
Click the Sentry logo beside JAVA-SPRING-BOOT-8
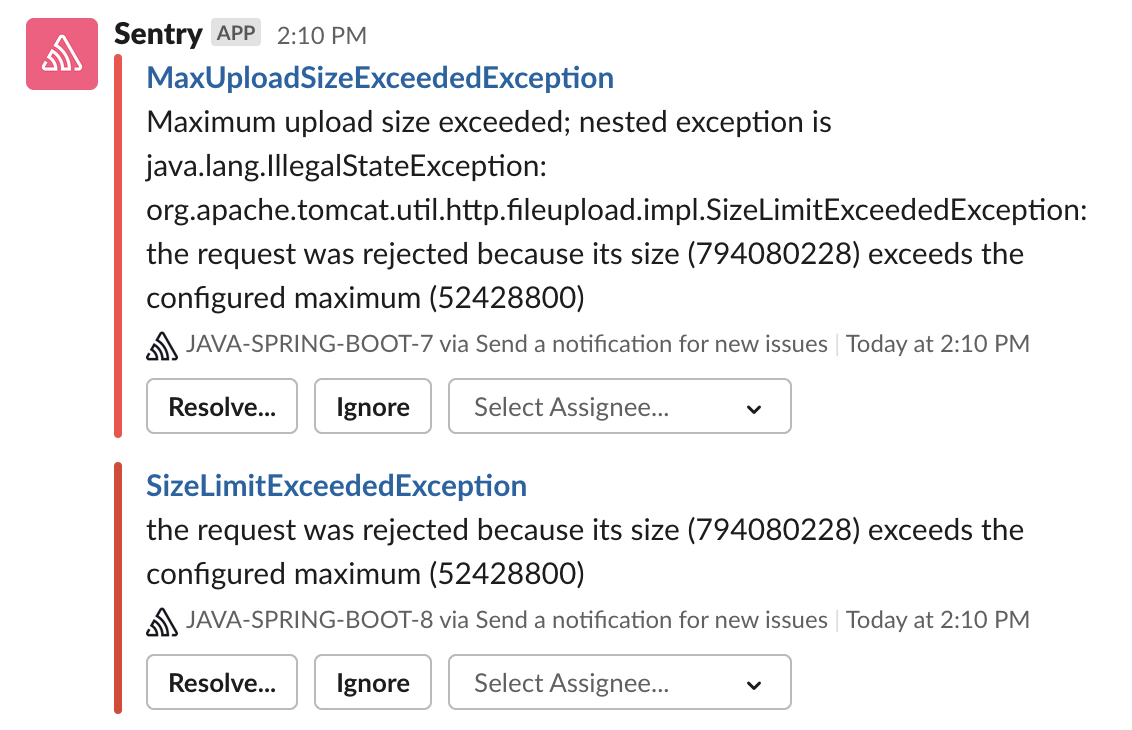tap(162, 621)
